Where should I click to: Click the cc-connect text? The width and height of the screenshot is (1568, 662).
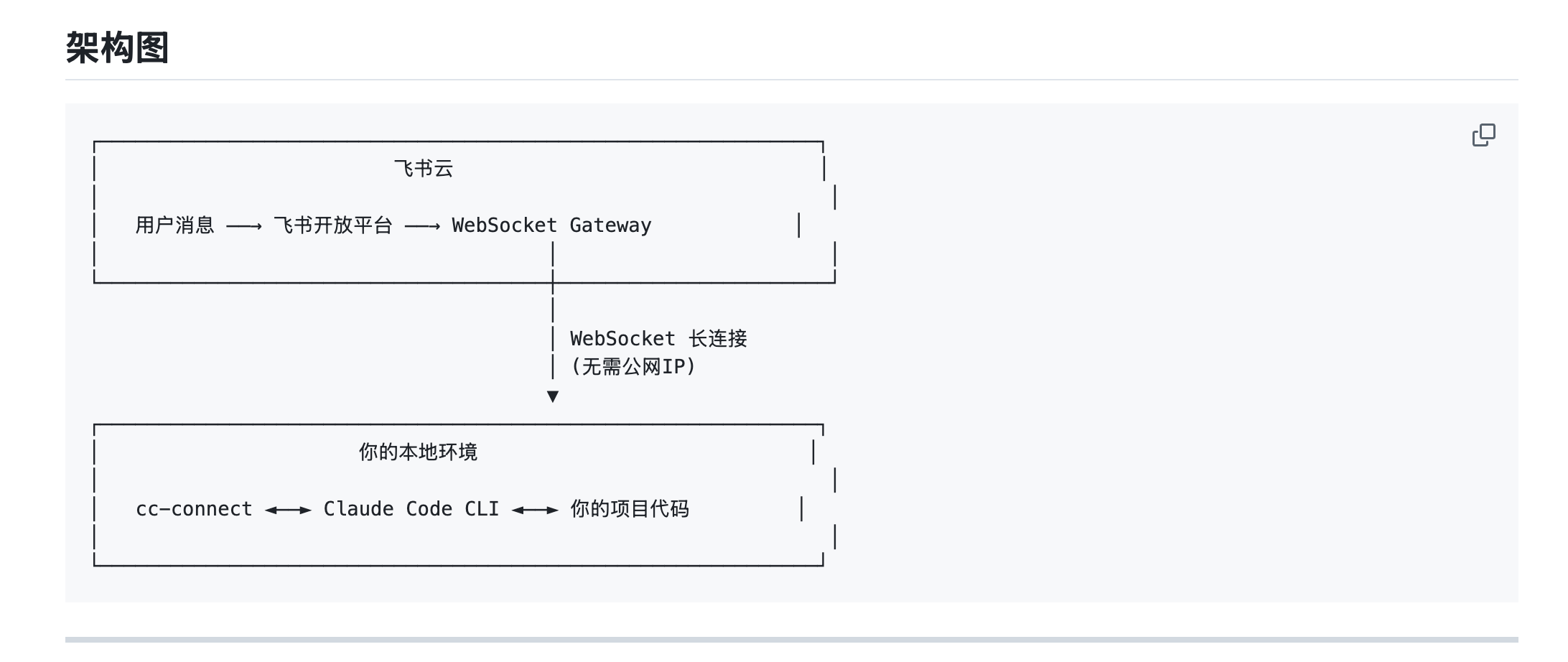(194, 509)
